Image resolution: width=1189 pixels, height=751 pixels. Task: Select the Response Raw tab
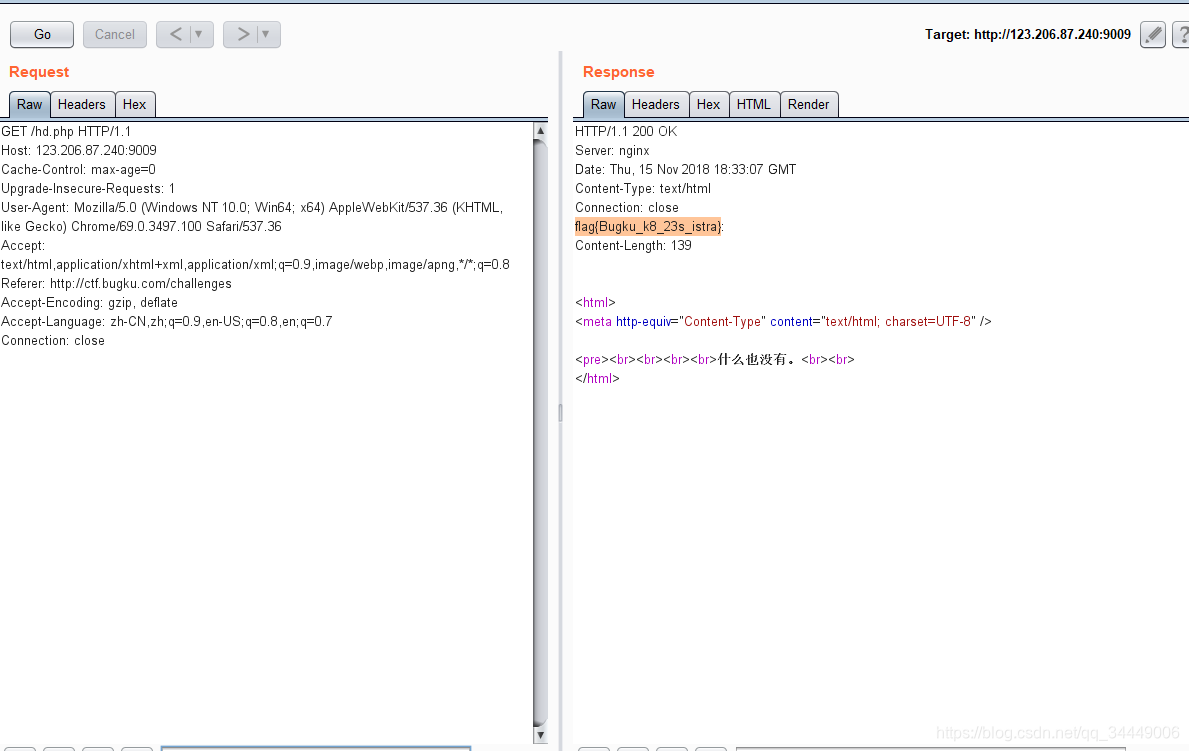click(x=604, y=105)
